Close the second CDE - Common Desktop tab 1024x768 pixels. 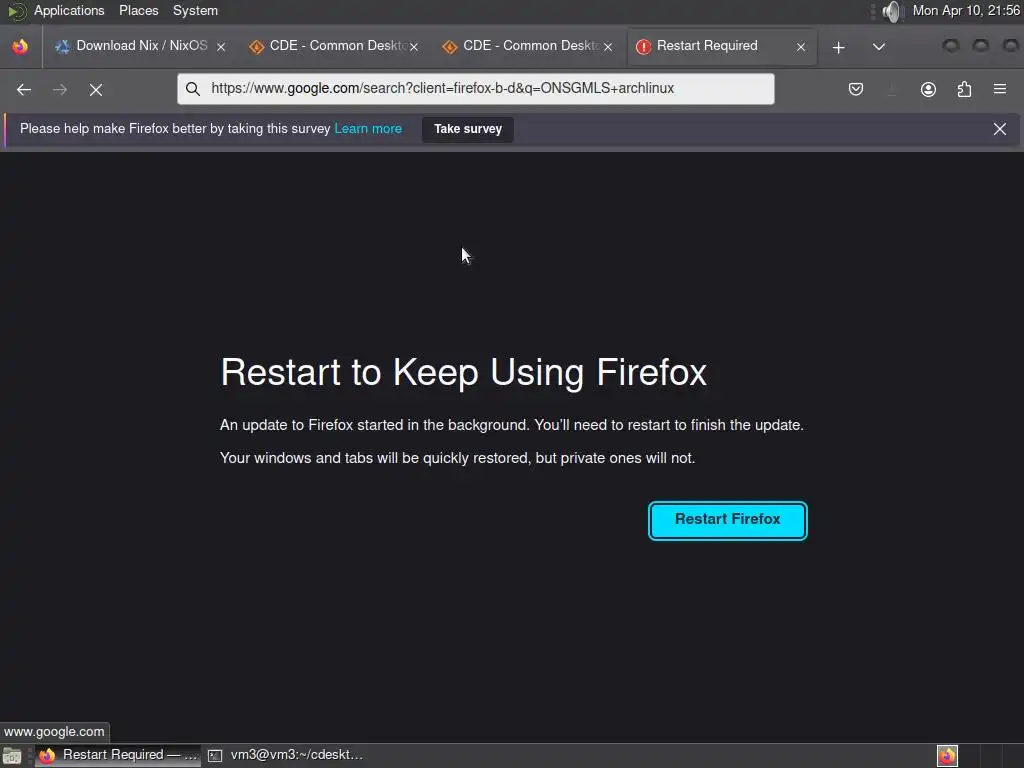click(x=608, y=47)
